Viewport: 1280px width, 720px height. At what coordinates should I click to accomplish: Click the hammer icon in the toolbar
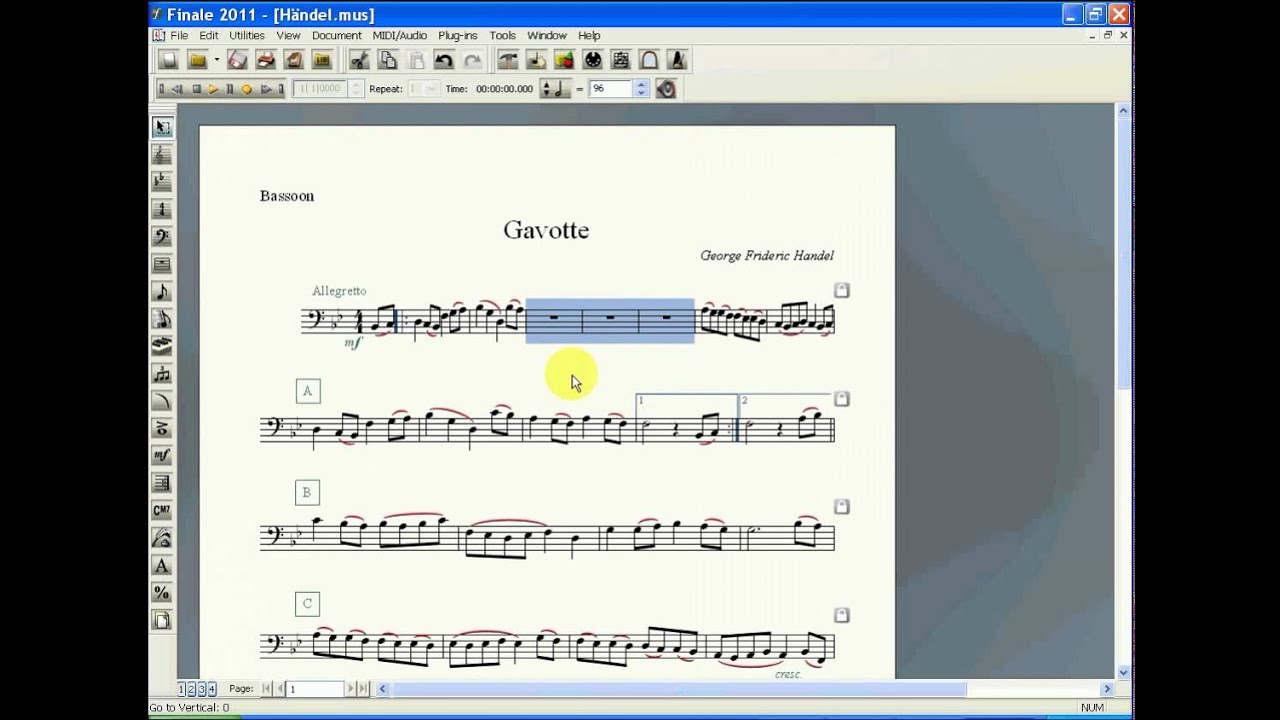tap(508, 61)
